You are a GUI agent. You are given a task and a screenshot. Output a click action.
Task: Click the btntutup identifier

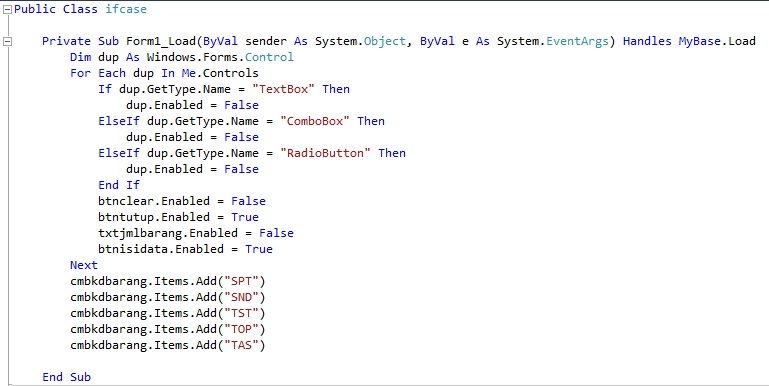126,217
